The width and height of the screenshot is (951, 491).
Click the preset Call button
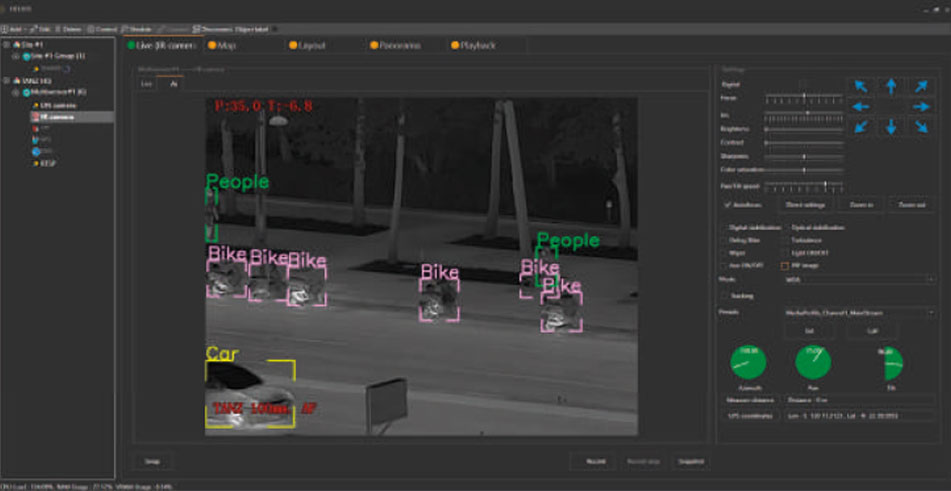pos(872,331)
